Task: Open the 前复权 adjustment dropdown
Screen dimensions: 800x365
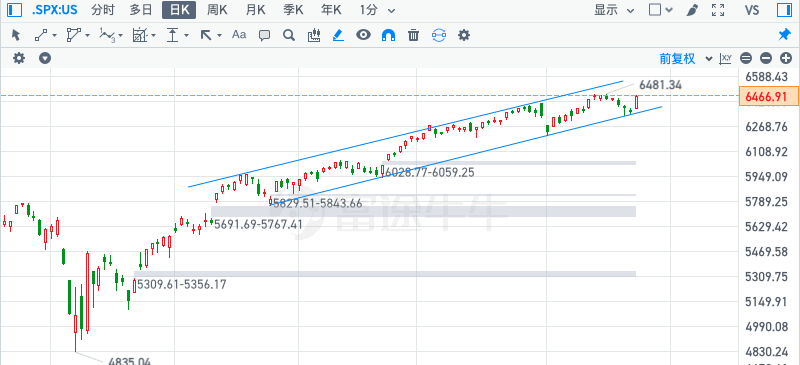Action: [685, 59]
